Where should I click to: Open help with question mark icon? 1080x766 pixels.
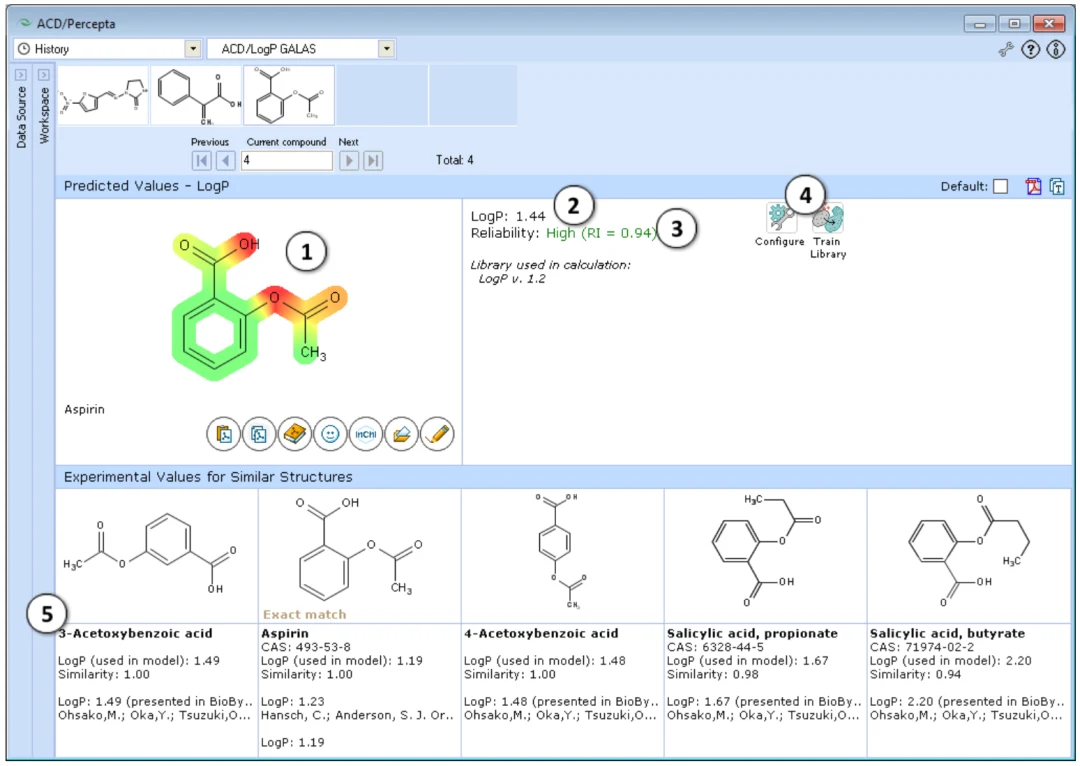(1030, 50)
